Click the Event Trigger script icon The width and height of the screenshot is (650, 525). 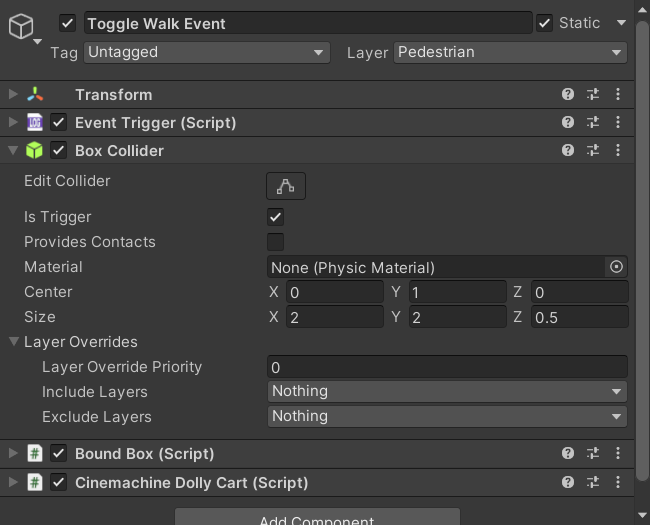pyautogui.click(x=35, y=122)
